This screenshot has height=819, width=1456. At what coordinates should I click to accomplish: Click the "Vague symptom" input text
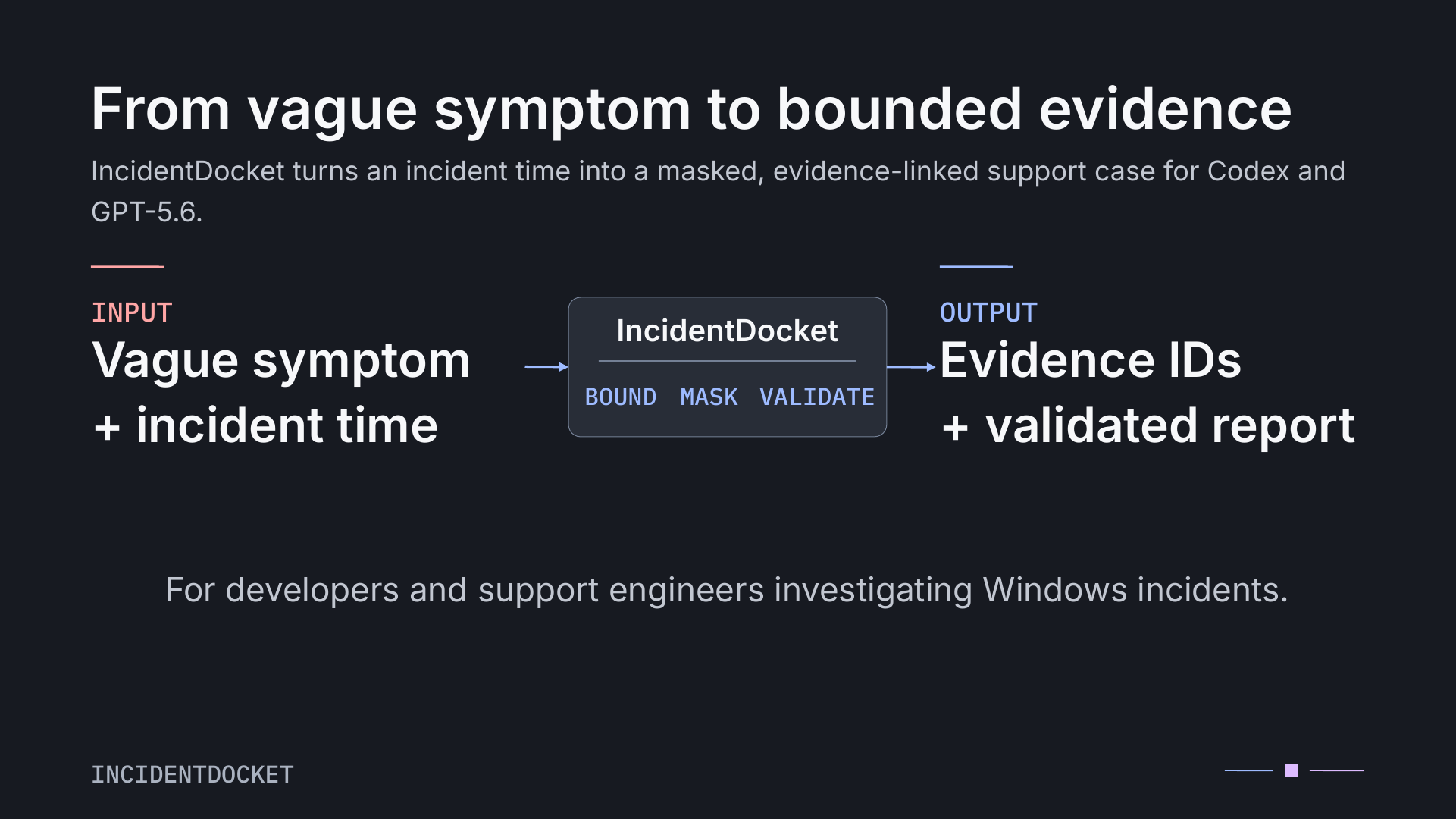(x=281, y=361)
